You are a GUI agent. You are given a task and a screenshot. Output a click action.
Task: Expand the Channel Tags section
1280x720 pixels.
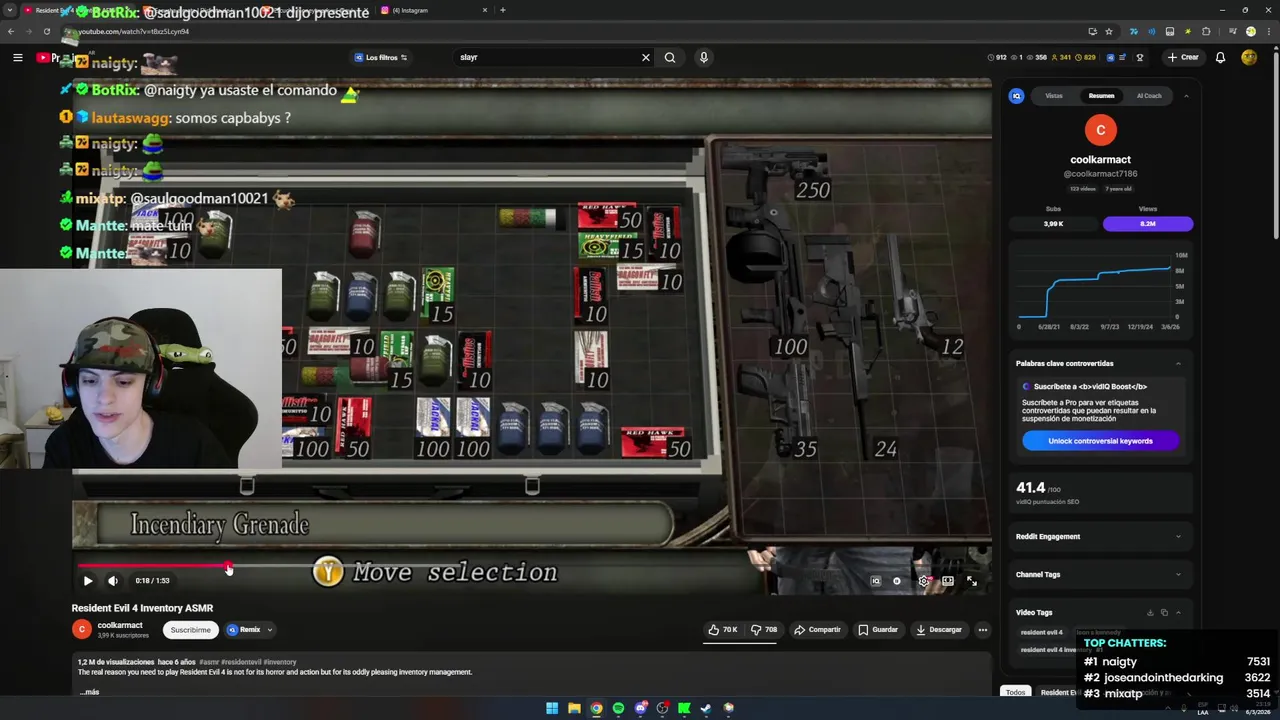pyautogui.click(x=1178, y=575)
